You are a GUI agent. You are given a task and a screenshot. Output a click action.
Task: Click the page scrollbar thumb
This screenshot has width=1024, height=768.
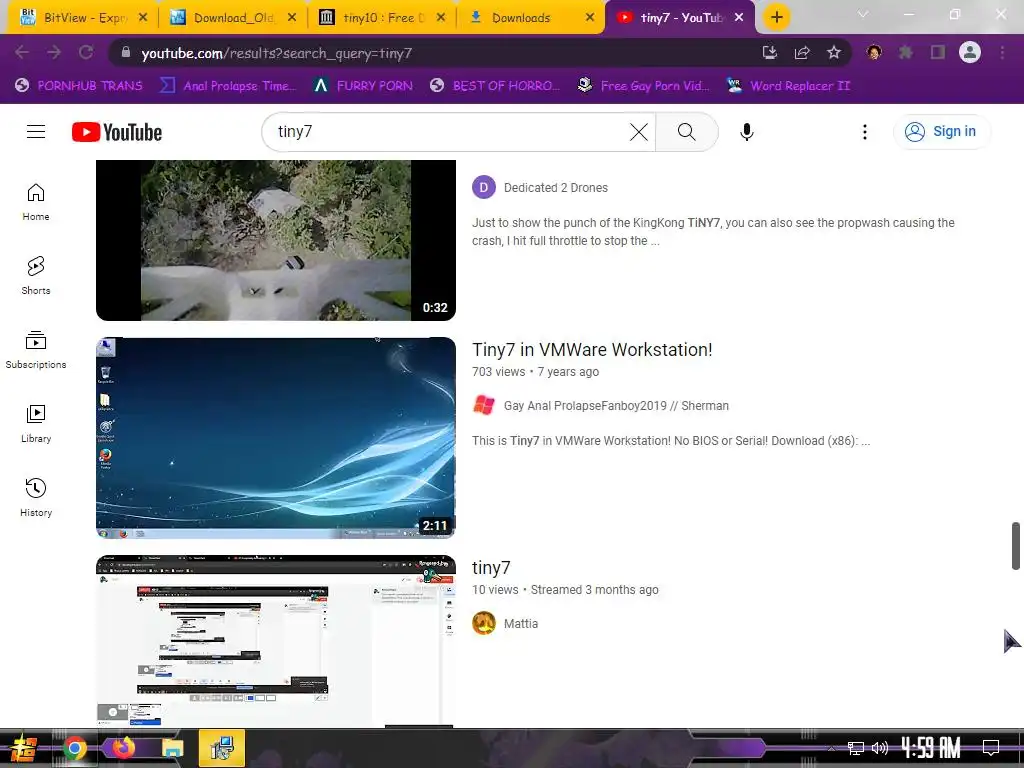click(x=1016, y=546)
